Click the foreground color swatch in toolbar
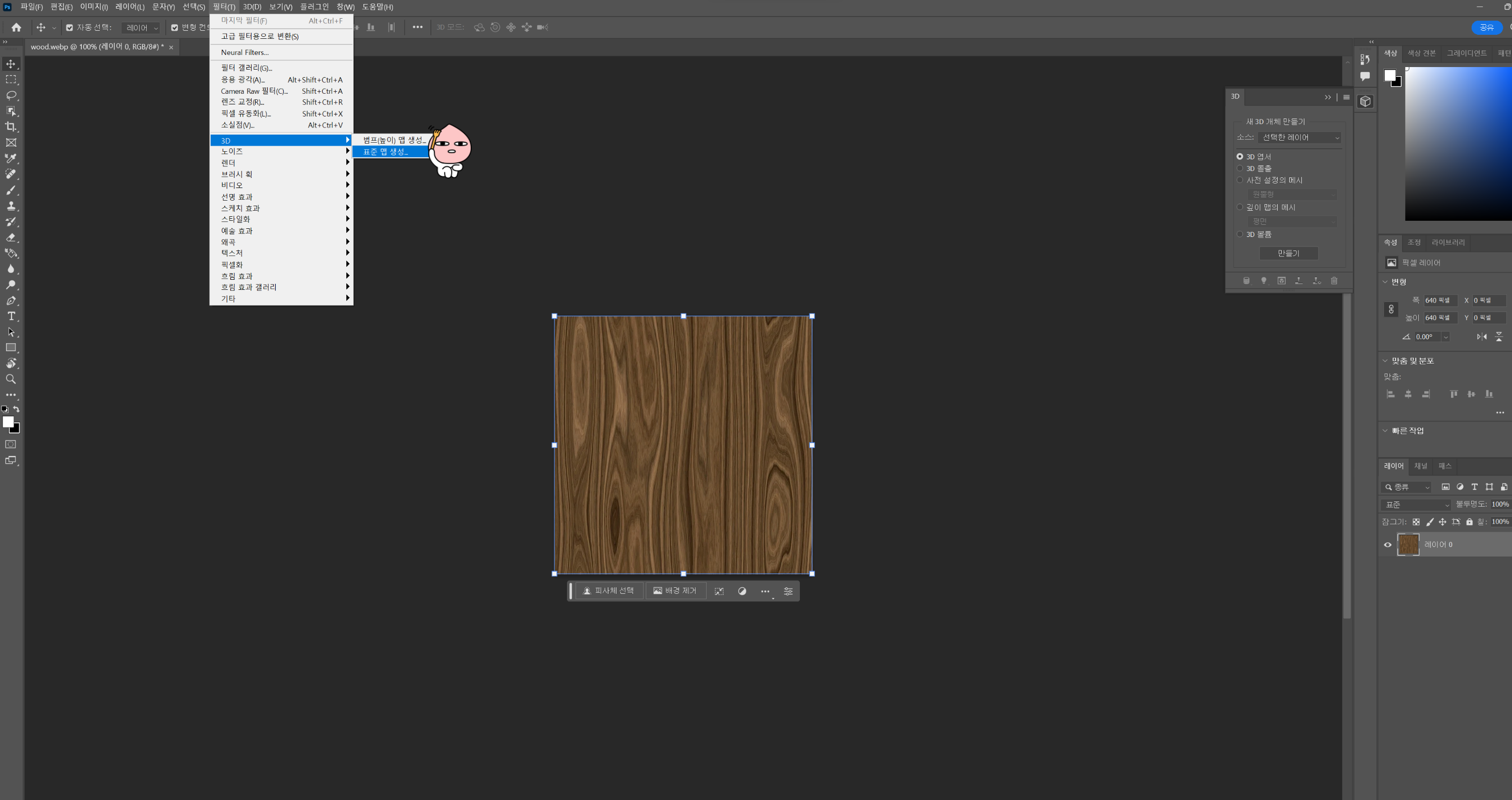 pyautogui.click(x=8, y=421)
